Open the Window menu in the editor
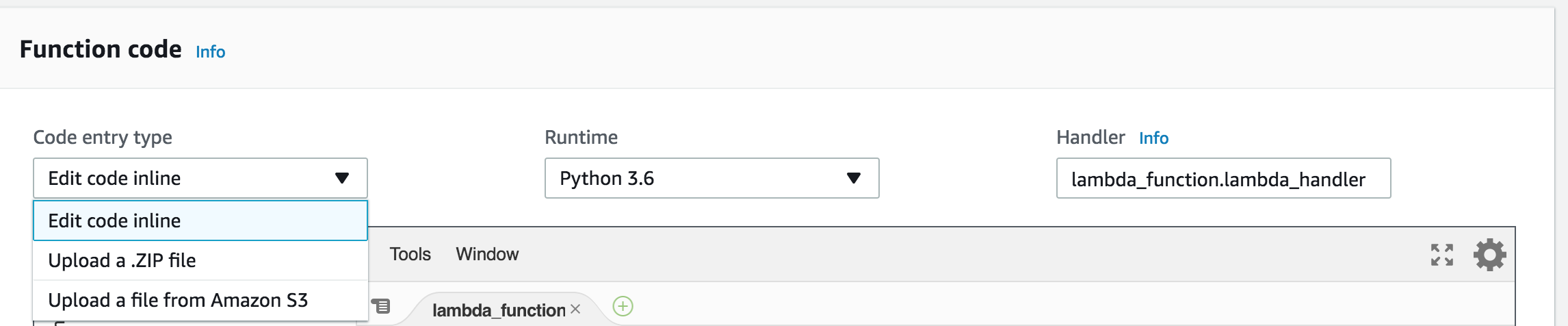The image size is (1568, 326). 487,254
